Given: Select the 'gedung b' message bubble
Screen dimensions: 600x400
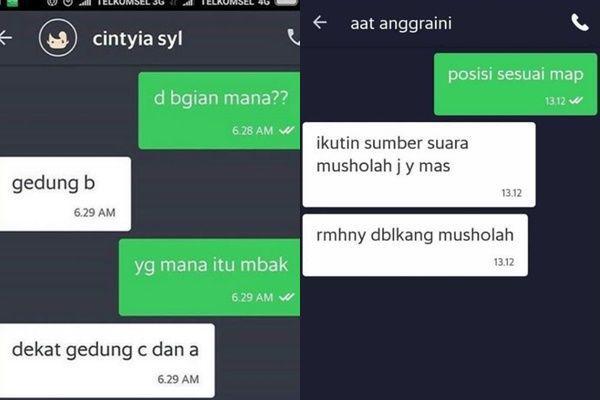Looking at the screenshot, I should coord(65,194).
